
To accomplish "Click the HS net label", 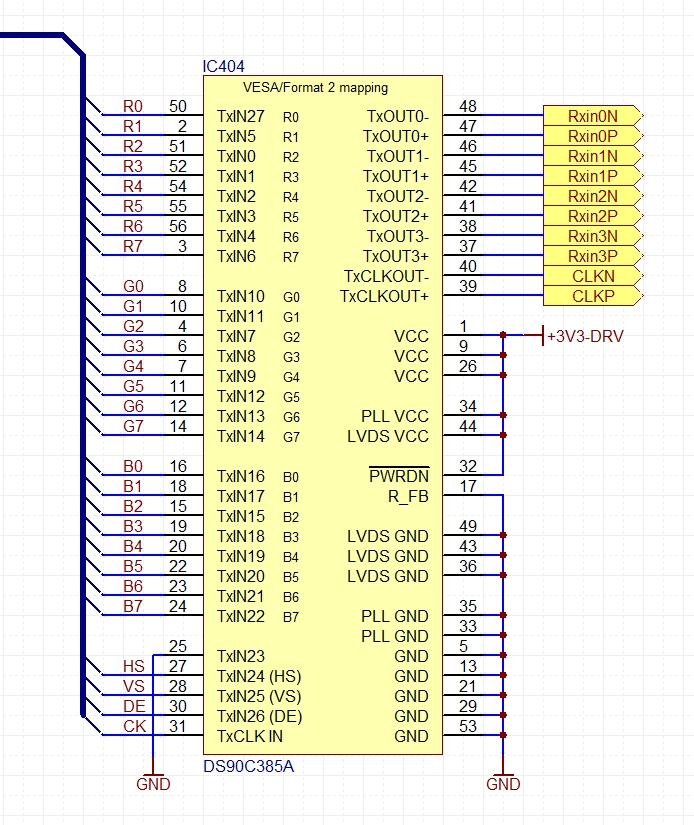I will pos(134,666).
